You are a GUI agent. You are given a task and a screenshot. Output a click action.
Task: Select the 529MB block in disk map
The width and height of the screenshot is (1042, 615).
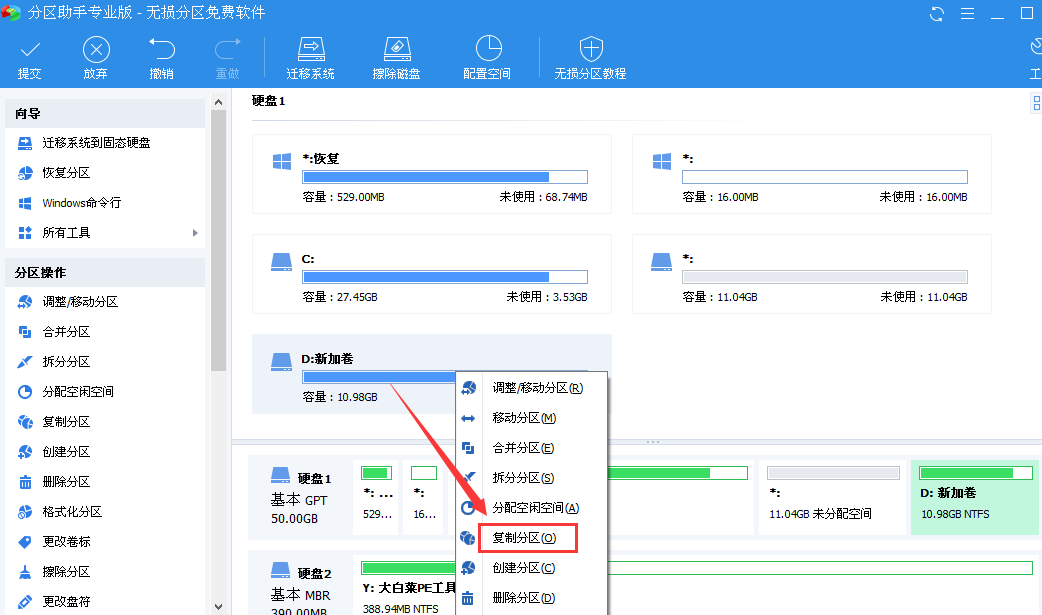point(376,497)
